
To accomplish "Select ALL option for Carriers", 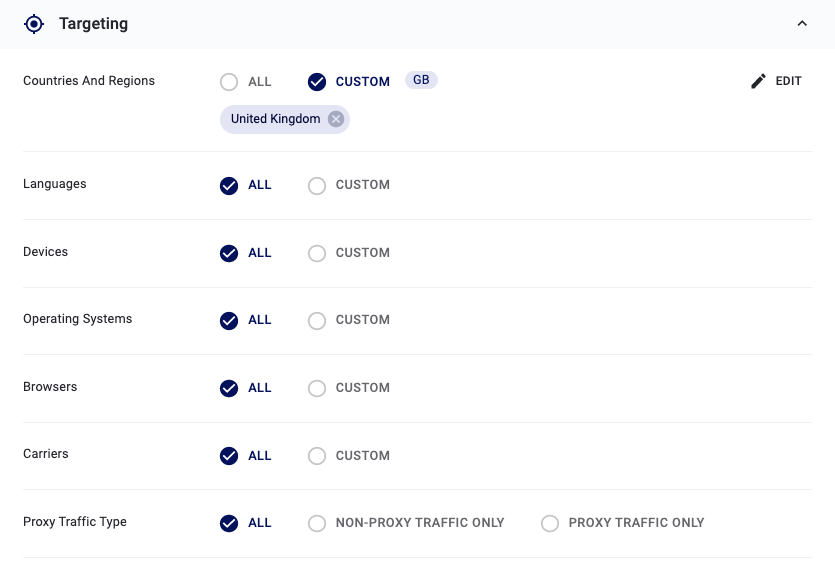I will click(x=229, y=456).
